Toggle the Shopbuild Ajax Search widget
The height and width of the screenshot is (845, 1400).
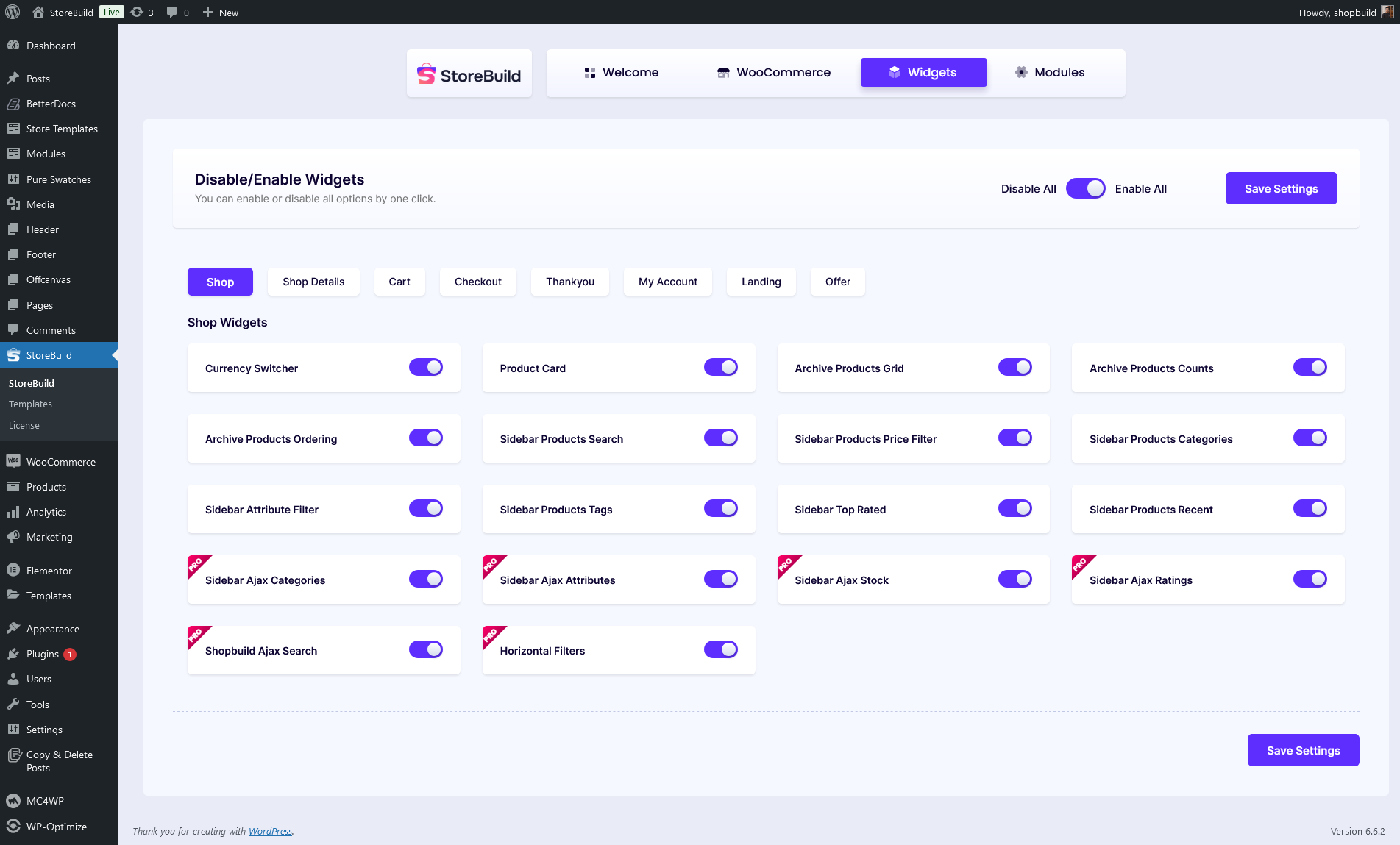coord(426,649)
